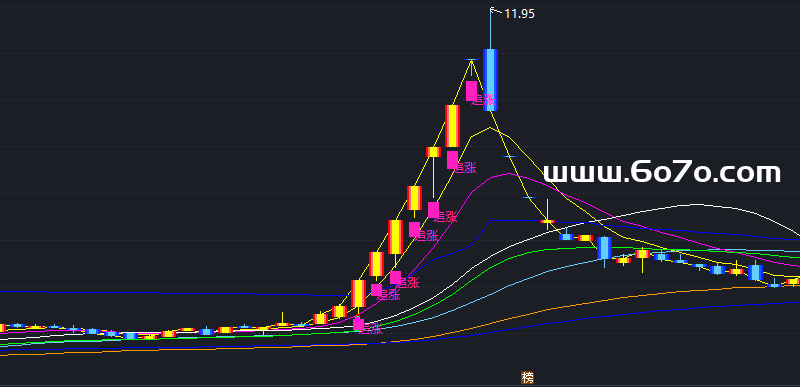Click the yellow cross doji after the drop
Image resolution: width=800 pixels, height=387 pixels.
tap(547, 221)
